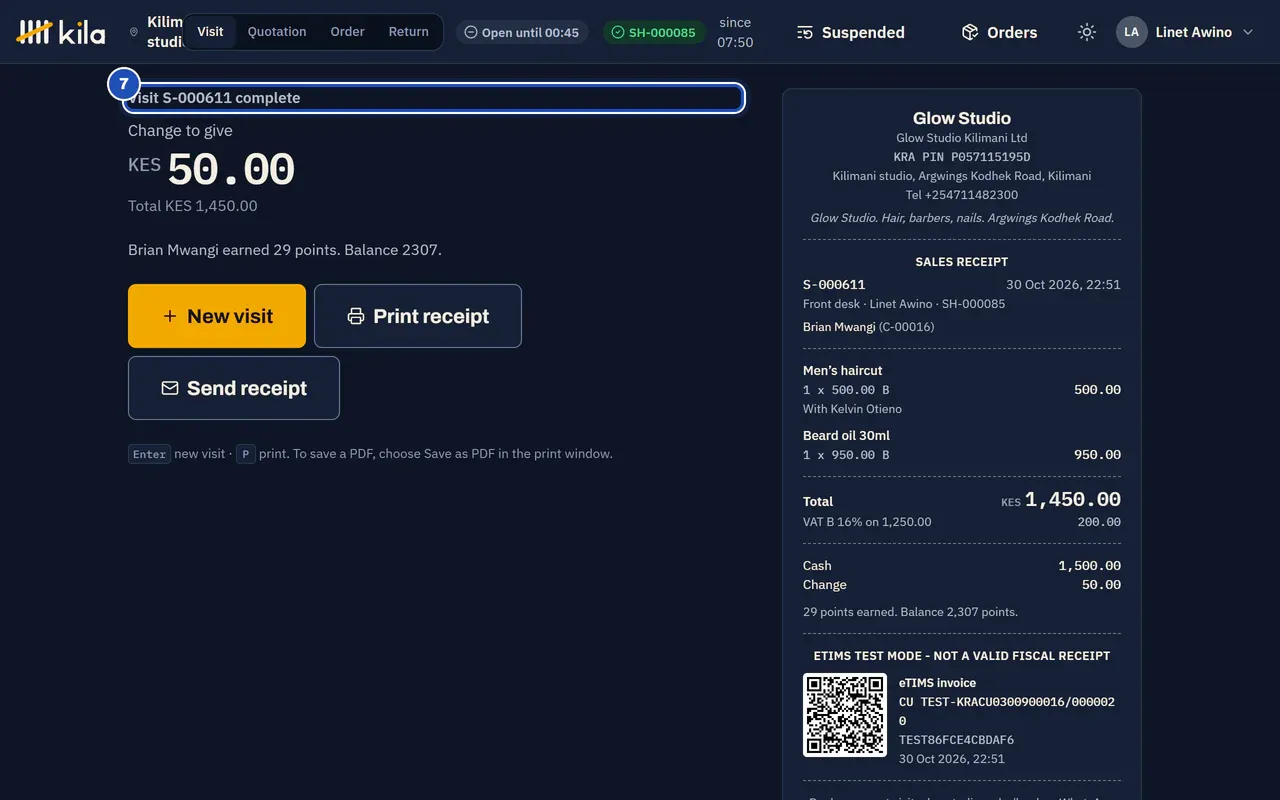Open the Suspended visits
The image size is (1280, 800).
[851, 32]
